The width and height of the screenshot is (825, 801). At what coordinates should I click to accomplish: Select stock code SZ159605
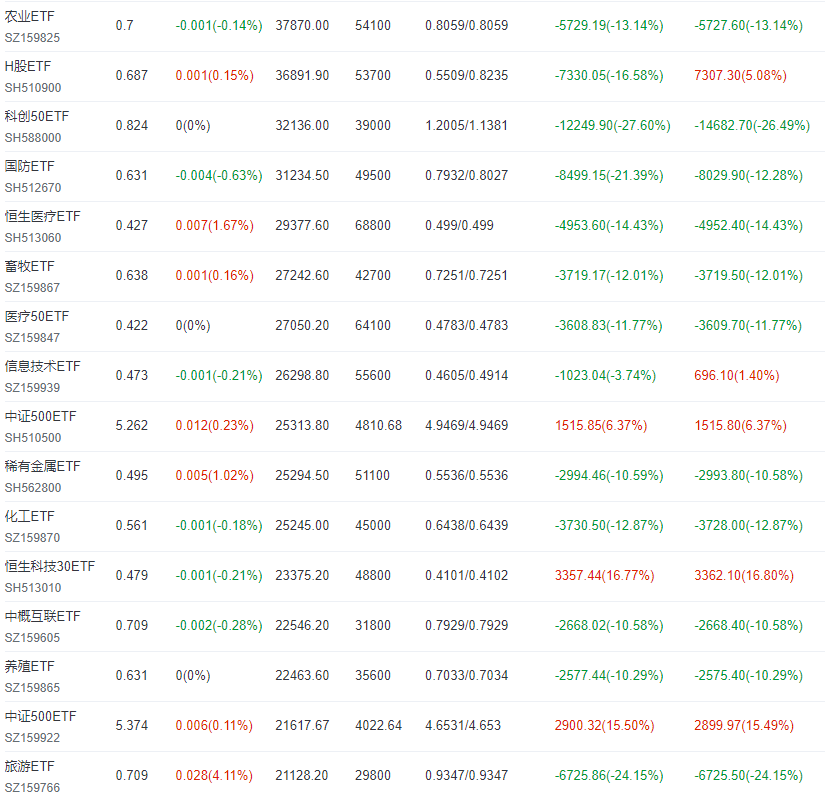(32, 638)
